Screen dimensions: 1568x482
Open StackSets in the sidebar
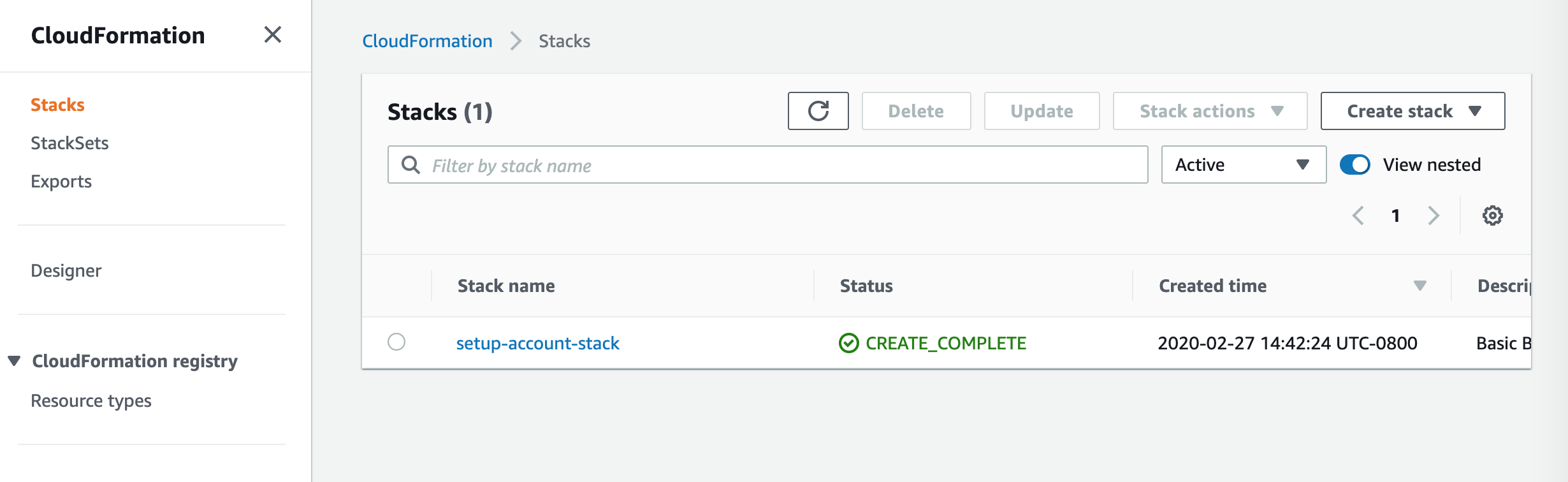point(69,143)
